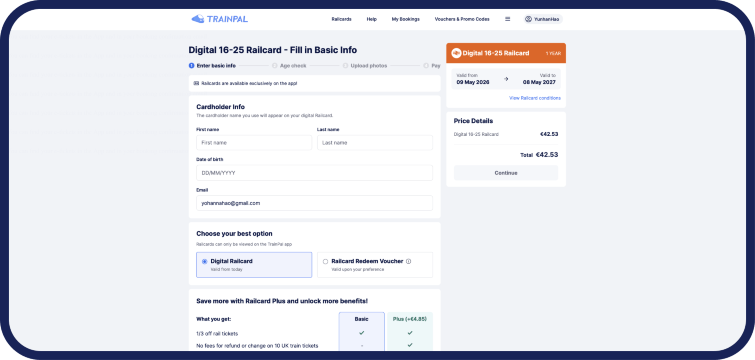The width and height of the screenshot is (755, 360).
Task: Click the app-exclusive notice icon
Action: pos(196,83)
